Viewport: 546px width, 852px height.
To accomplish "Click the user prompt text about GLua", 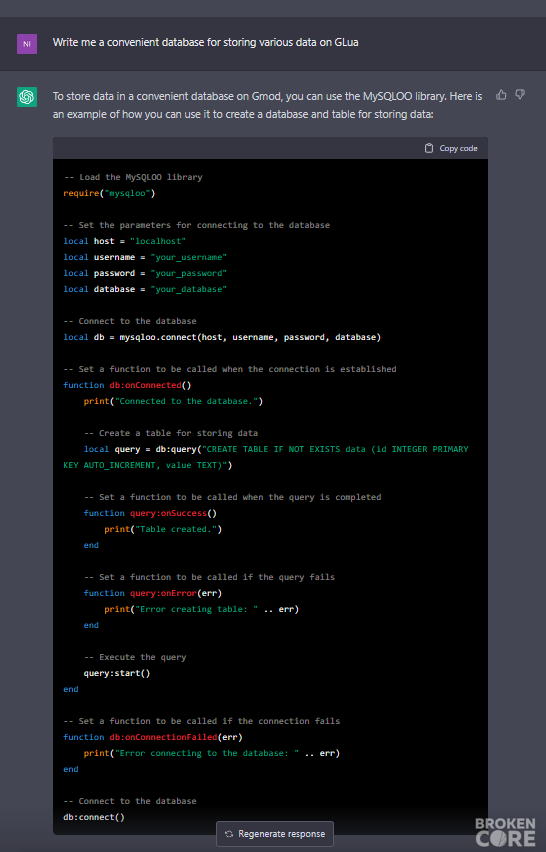I will tap(205, 42).
